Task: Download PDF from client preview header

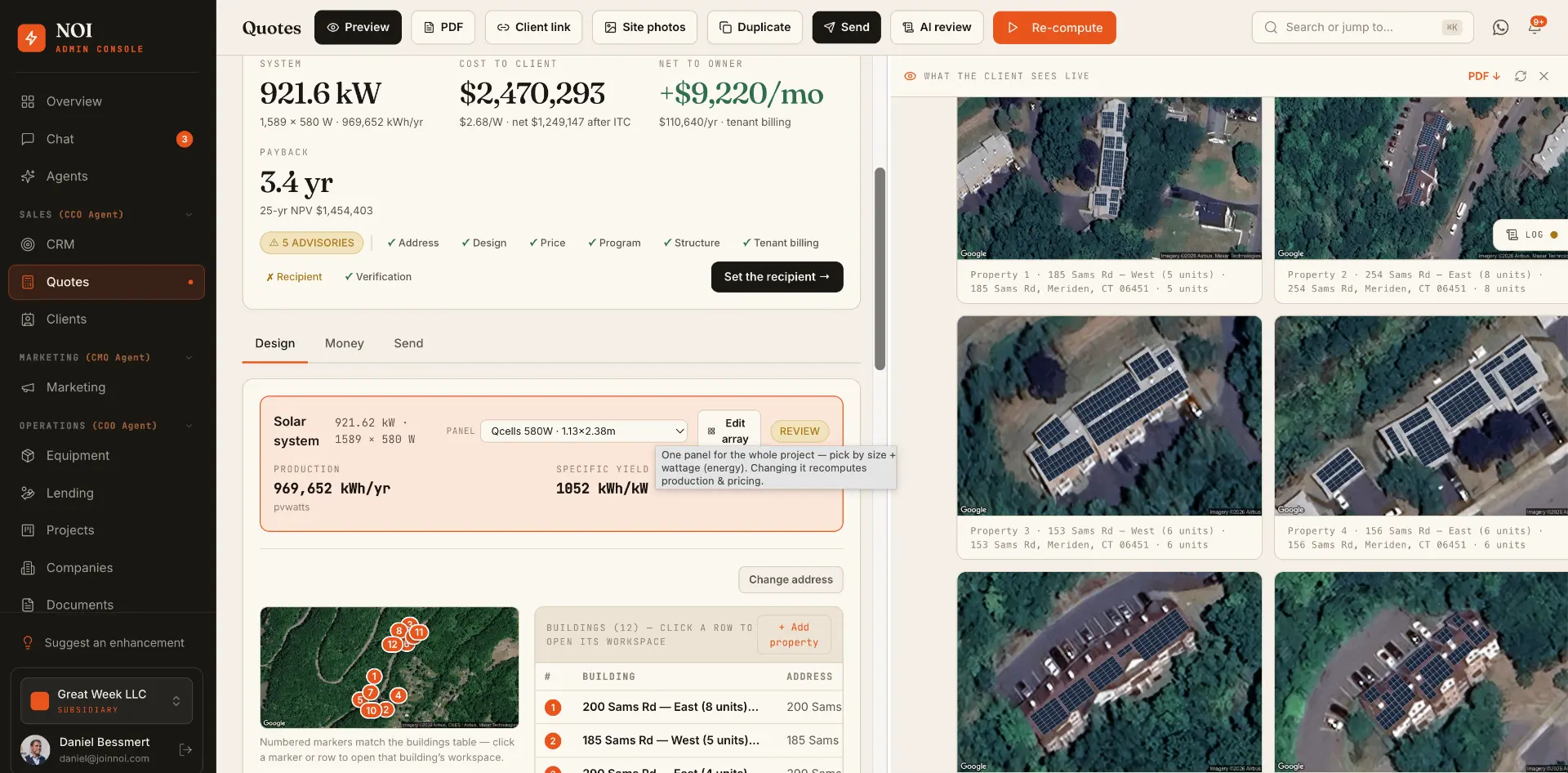Action: 1484,76
